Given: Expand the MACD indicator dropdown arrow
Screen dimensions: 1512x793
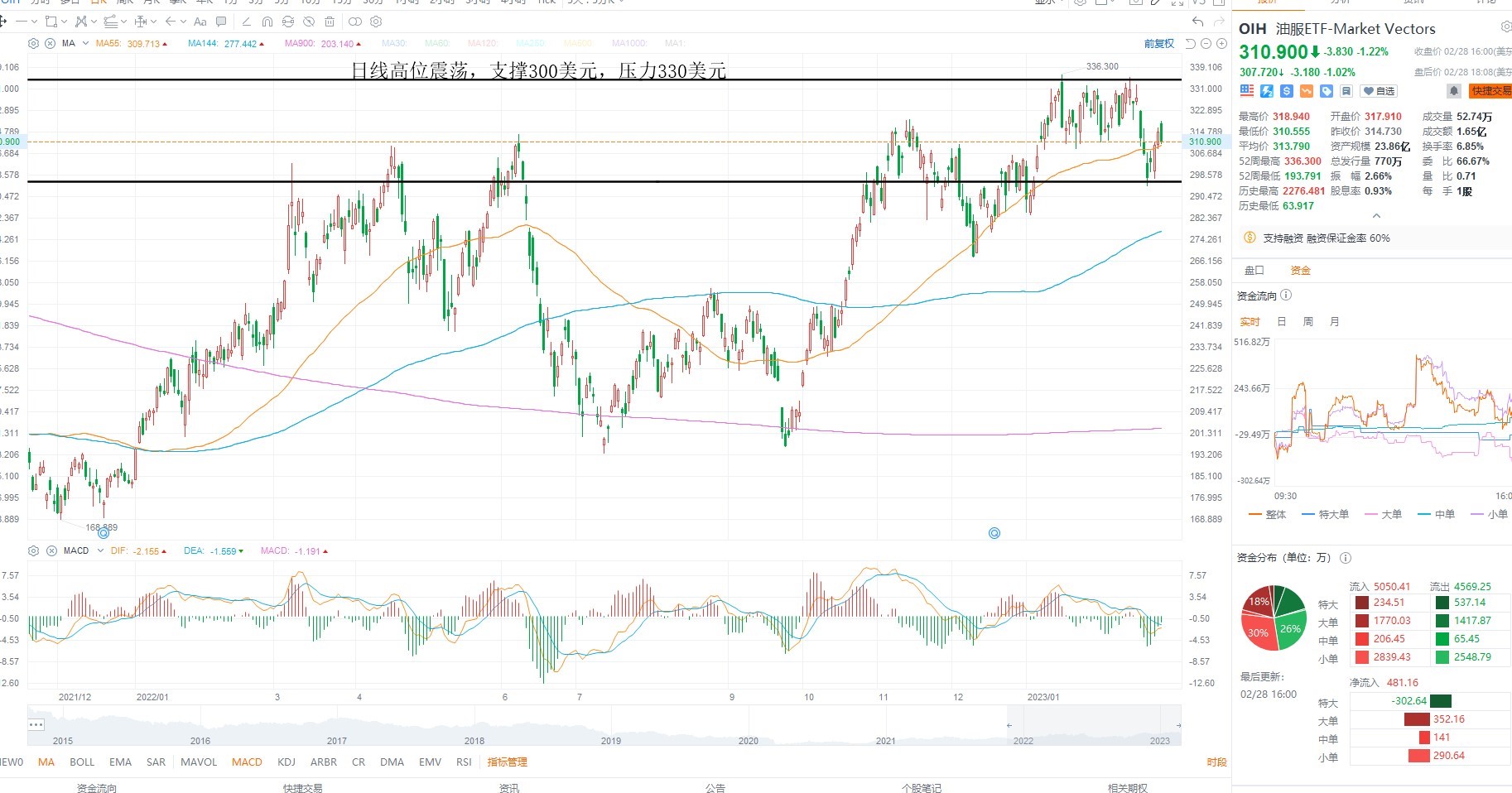Looking at the screenshot, I should tap(100, 550).
